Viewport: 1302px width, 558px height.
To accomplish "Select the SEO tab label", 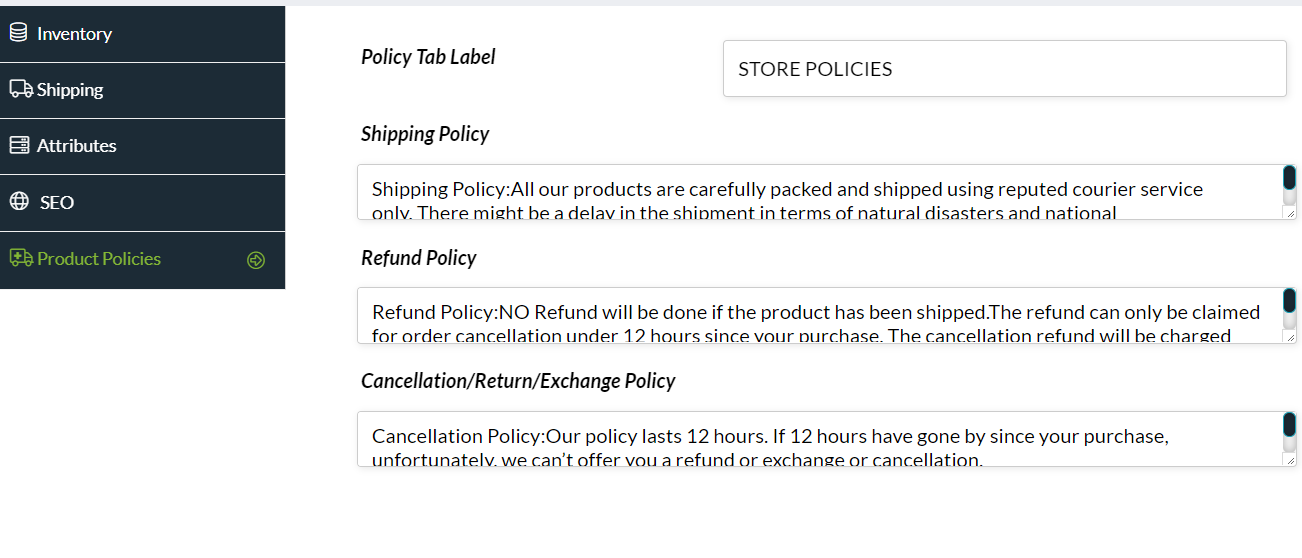I will point(57,202).
